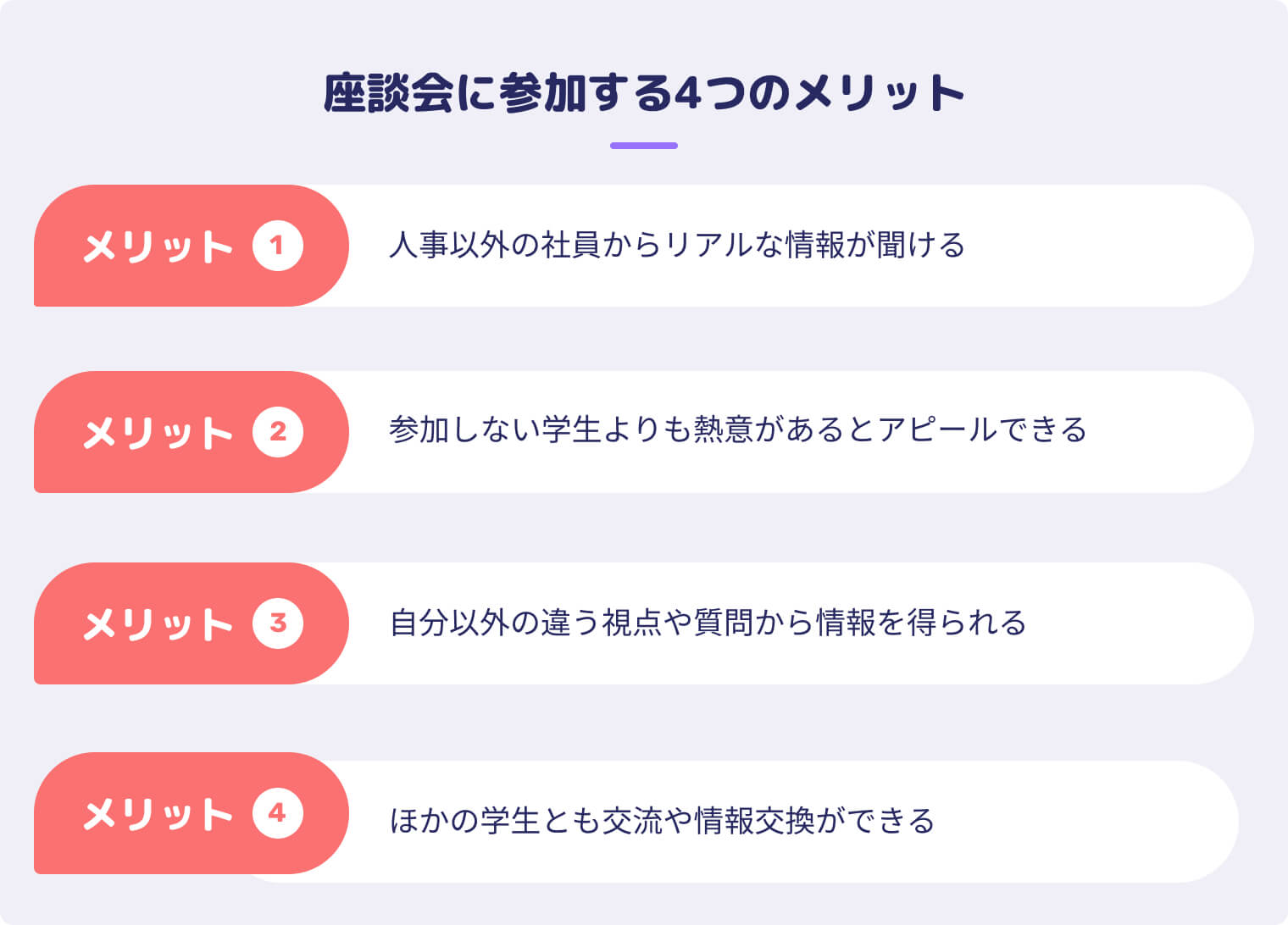Click the text 人事以外の社員からリアルな情報が聞ける

coord(676,246)
